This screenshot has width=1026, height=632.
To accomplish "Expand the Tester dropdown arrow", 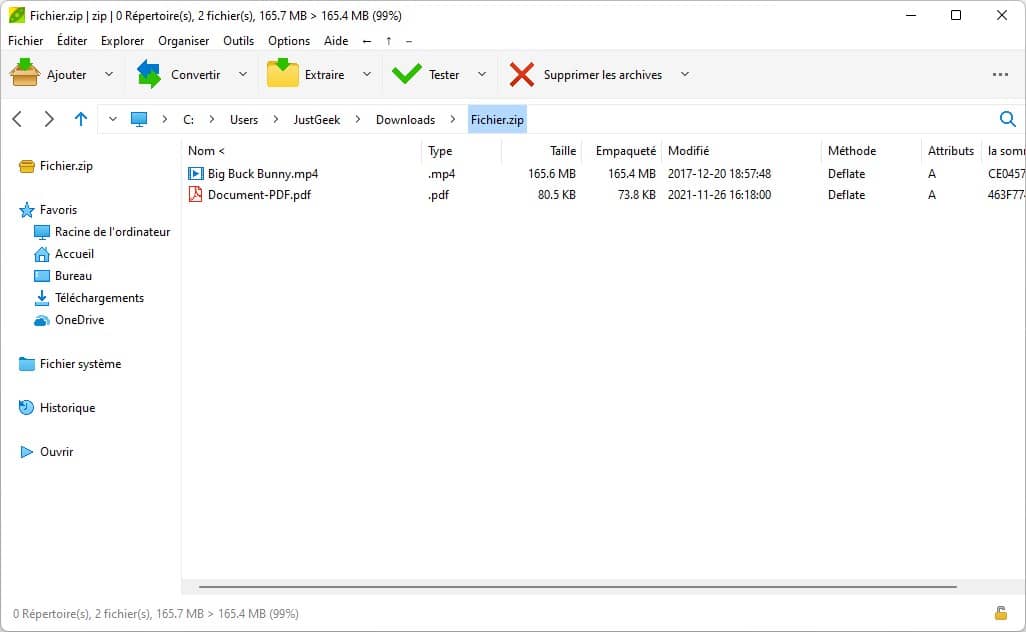I will 482,74.
